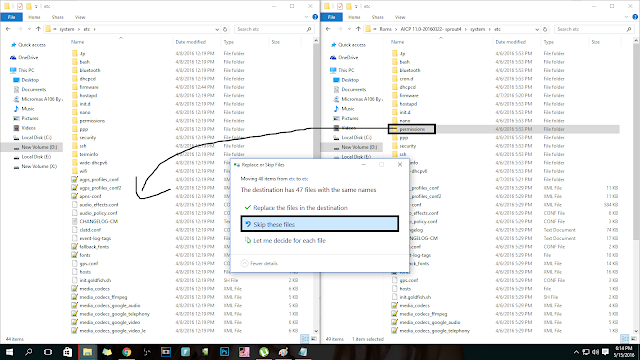Select Documents in right window's navigation pane
The height and width of the screenshot is (360, 640).
(353, 89)
